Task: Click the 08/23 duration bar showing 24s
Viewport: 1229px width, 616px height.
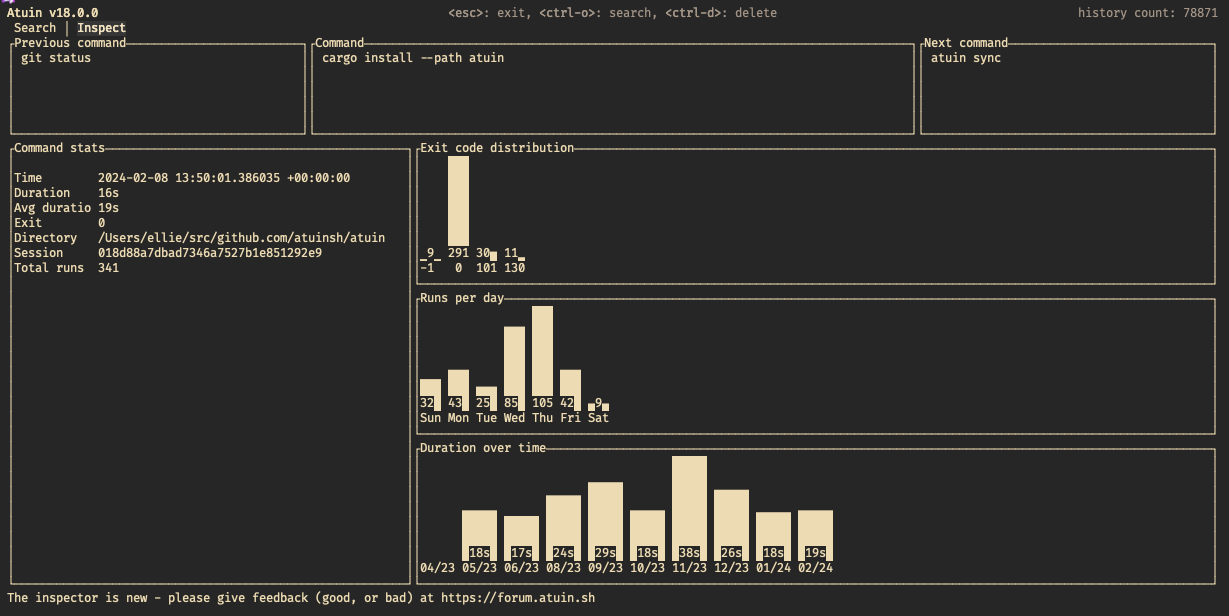Action: [x=563, y=528]
